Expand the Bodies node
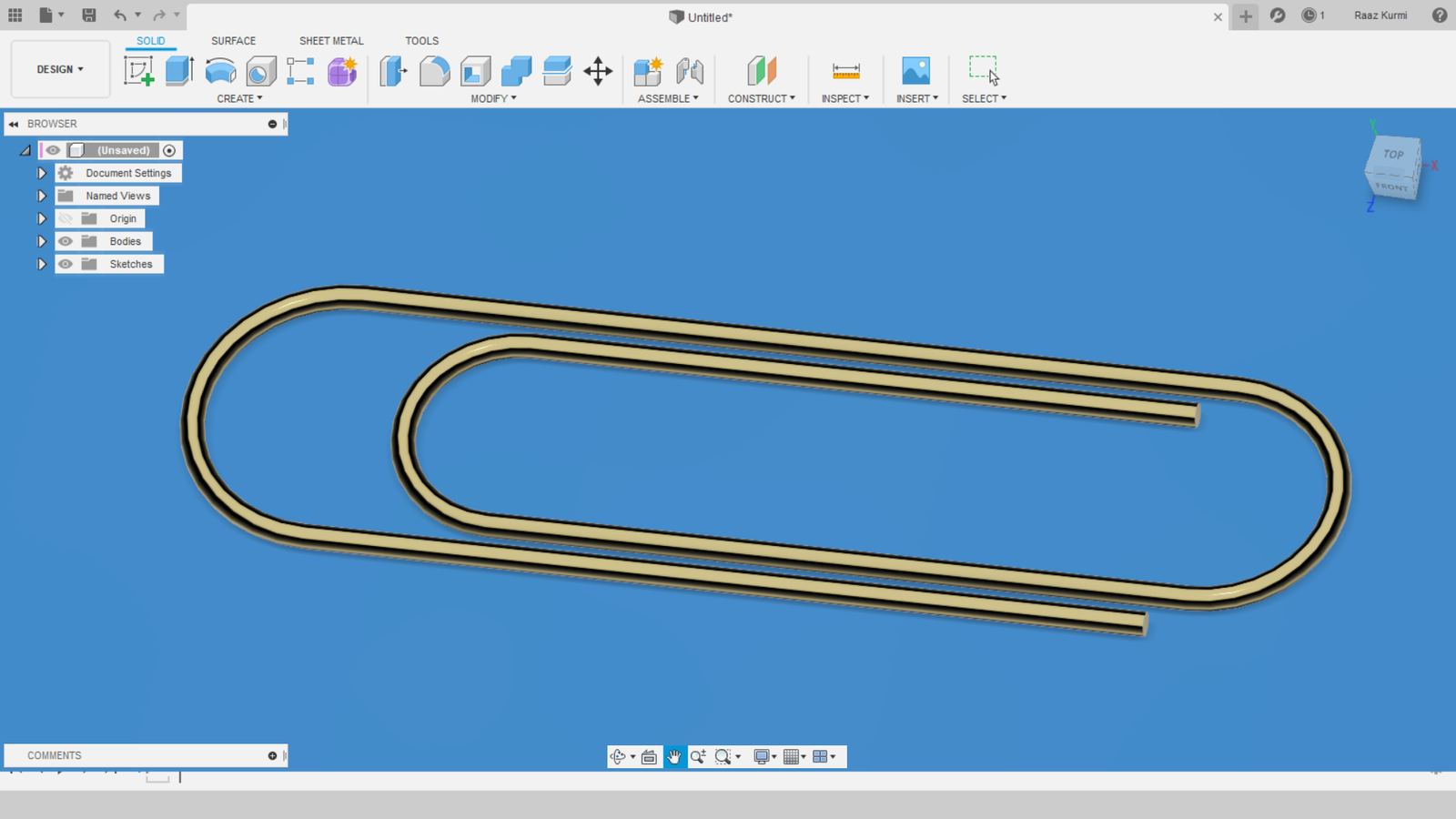 coord(41,241)
